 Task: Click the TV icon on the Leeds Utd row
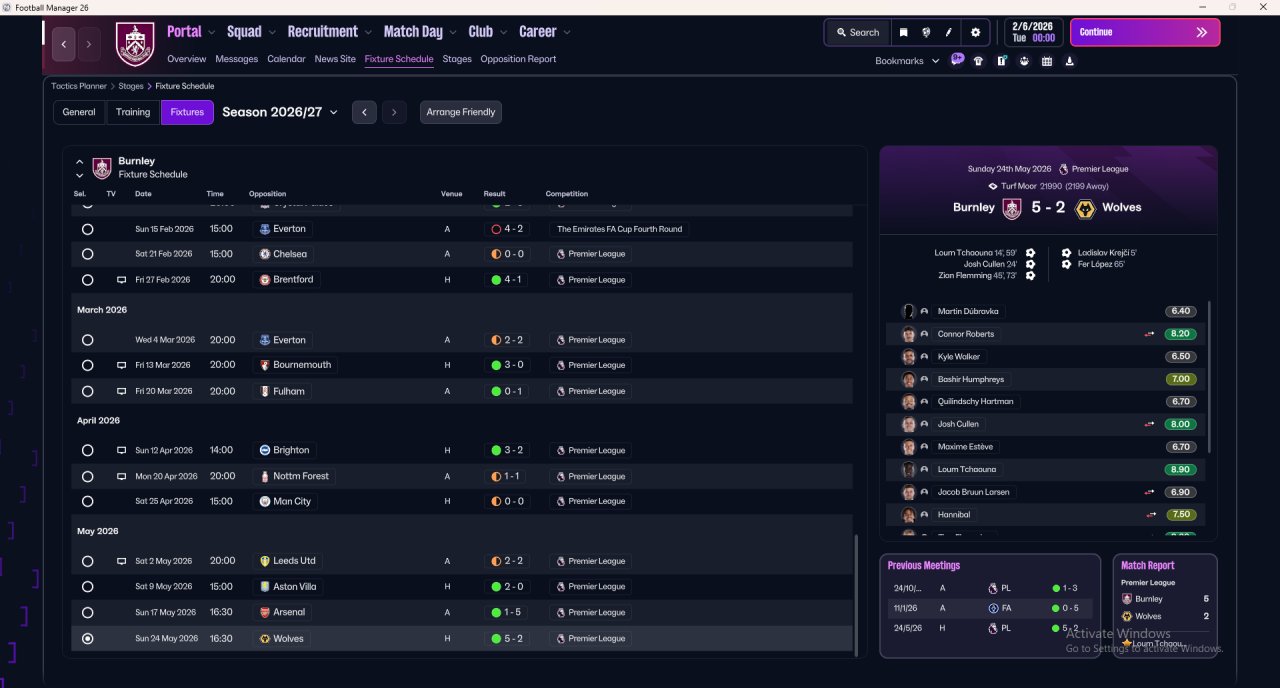pyautogui.click(x=121, y=561)
